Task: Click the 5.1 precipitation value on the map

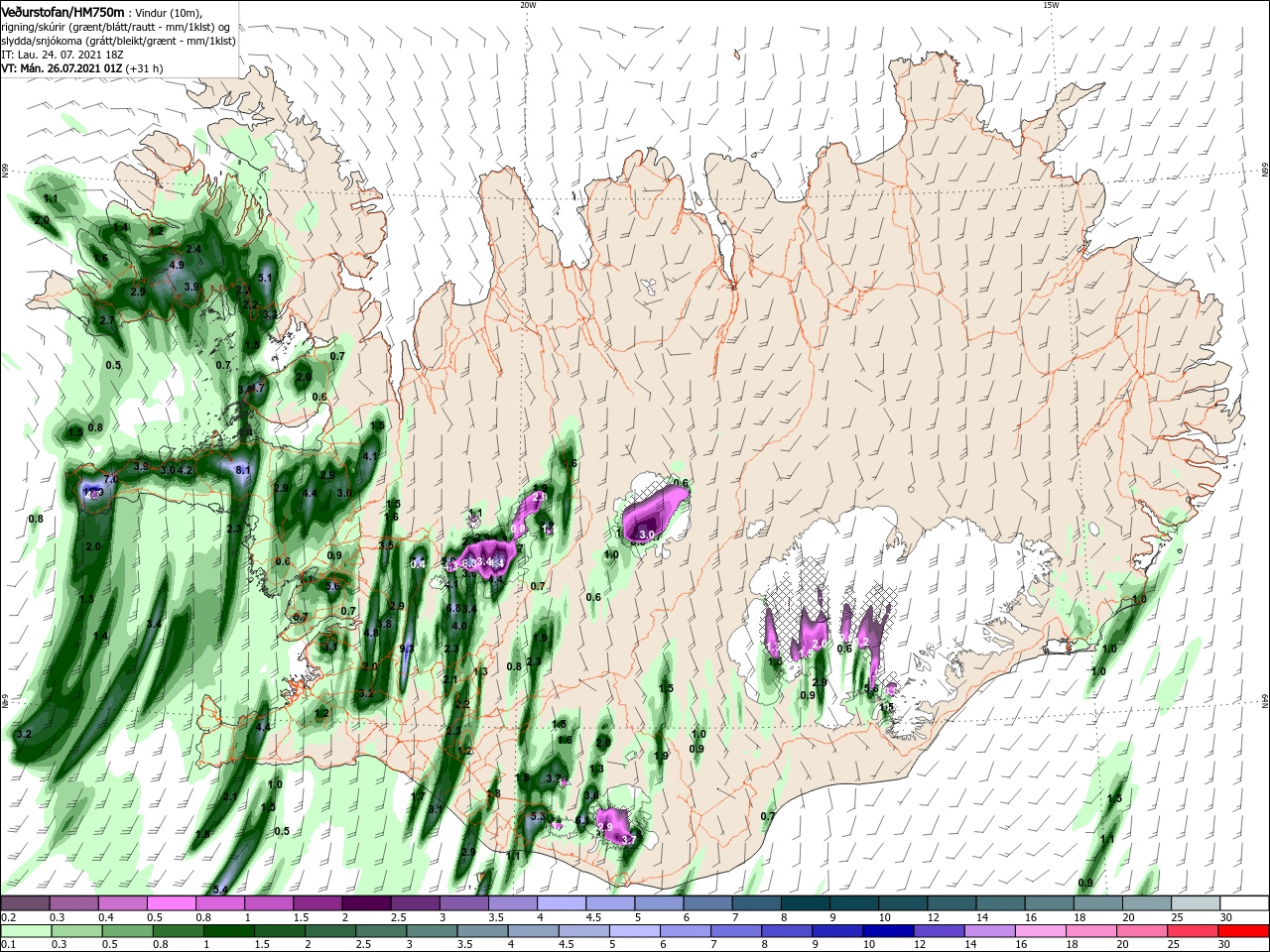Action: pos(265,278)
